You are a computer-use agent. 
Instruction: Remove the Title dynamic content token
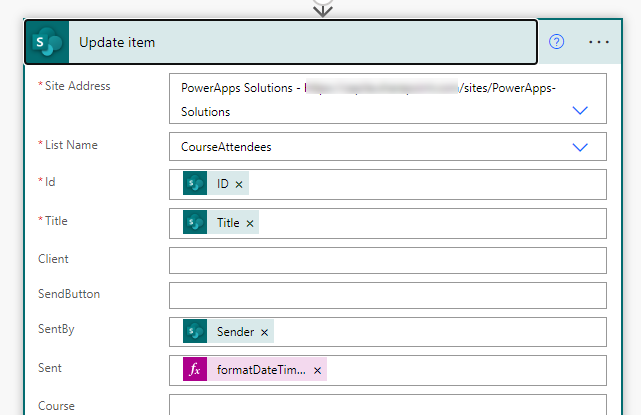tap(250, 223)
